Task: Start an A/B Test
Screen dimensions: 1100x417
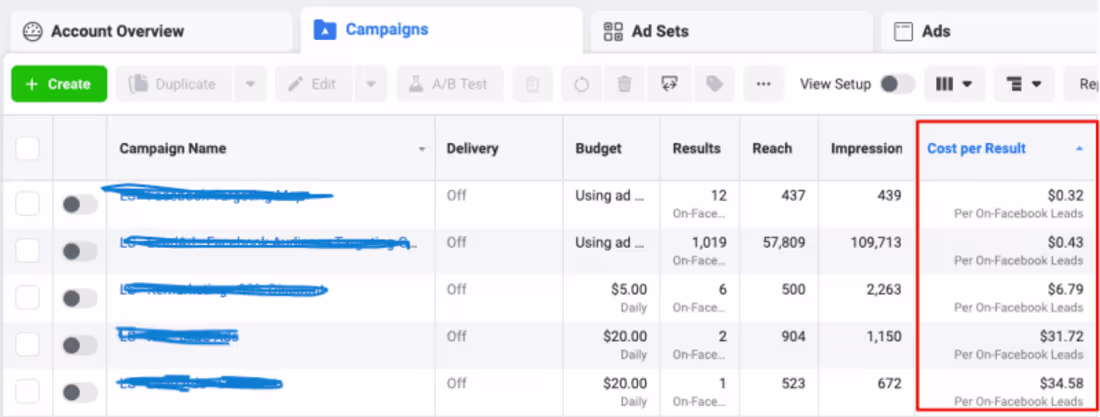Action: click(450, 84)
